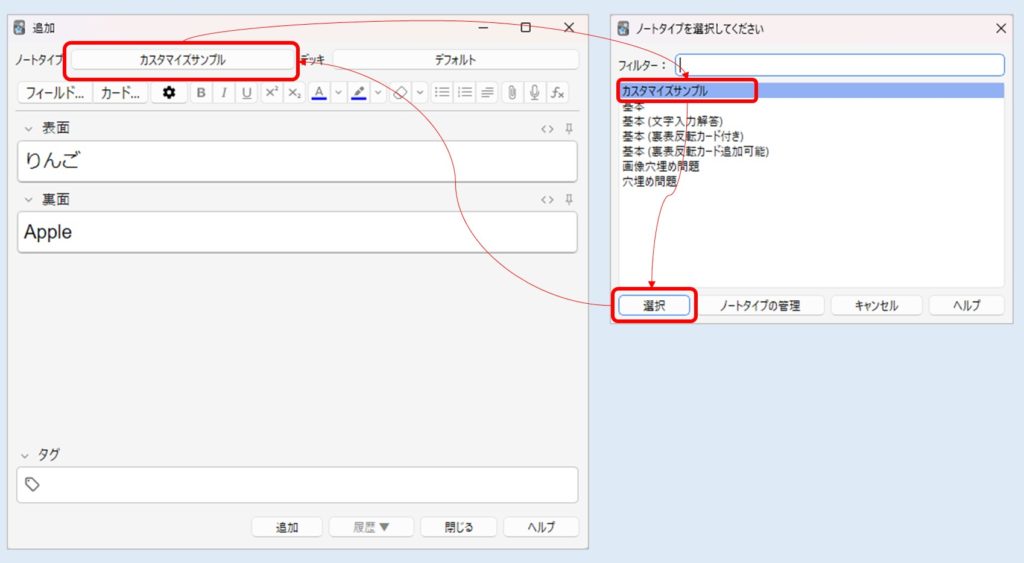Open the text color dropdown arrow
The image size is (1024, 563).
338,93
